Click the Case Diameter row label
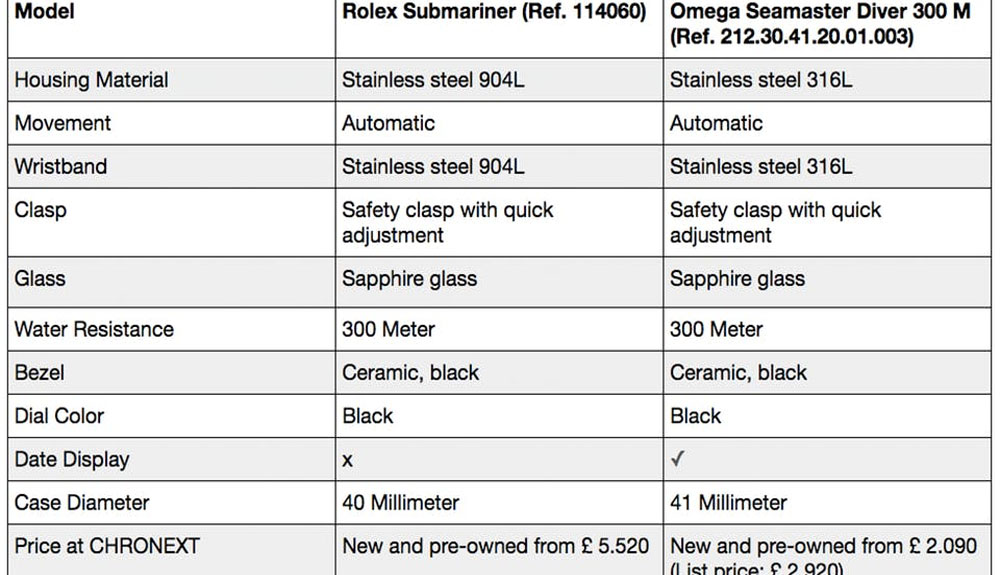 82,503
